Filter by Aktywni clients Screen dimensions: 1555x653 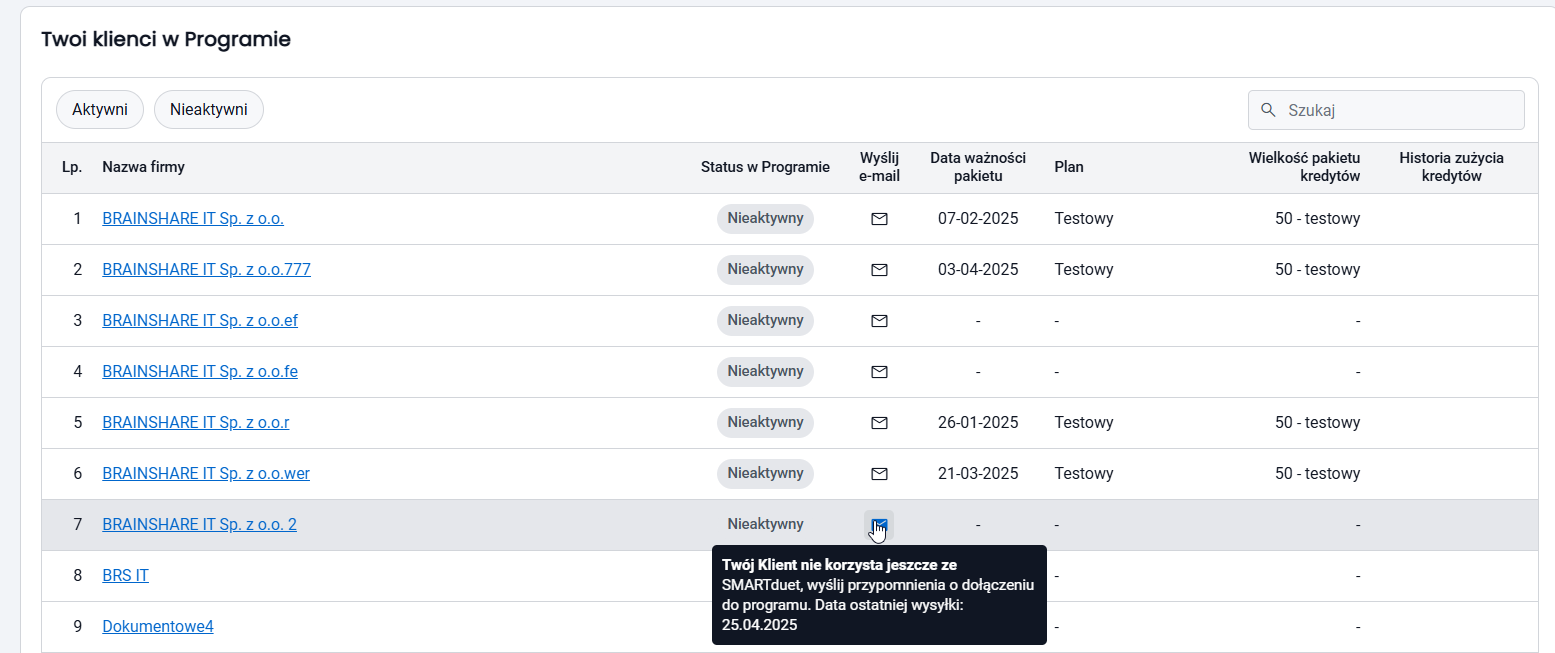coord(100,110)
